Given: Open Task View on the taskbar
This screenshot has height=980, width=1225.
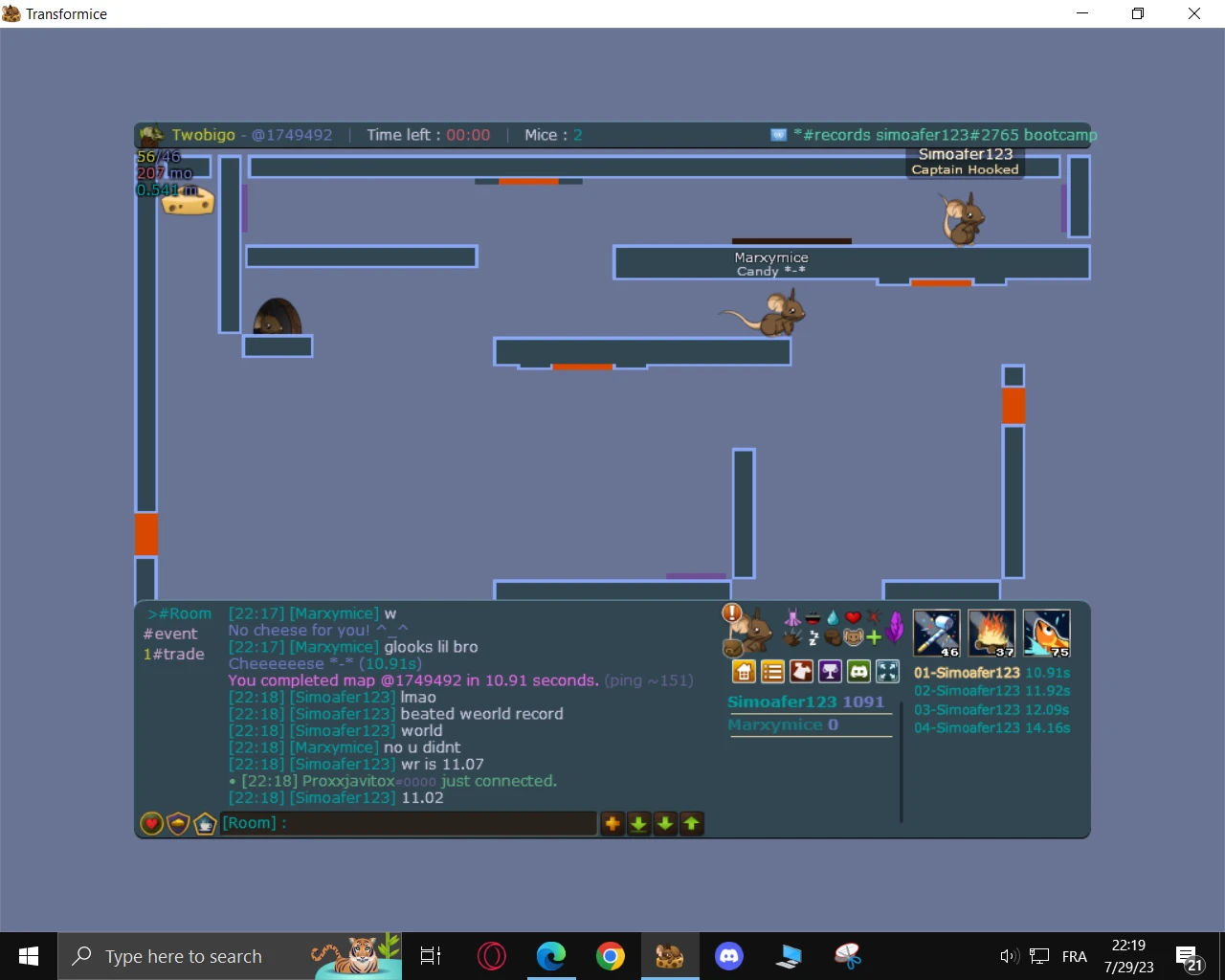Looking at the screenshot, I should tap(431, 956).
